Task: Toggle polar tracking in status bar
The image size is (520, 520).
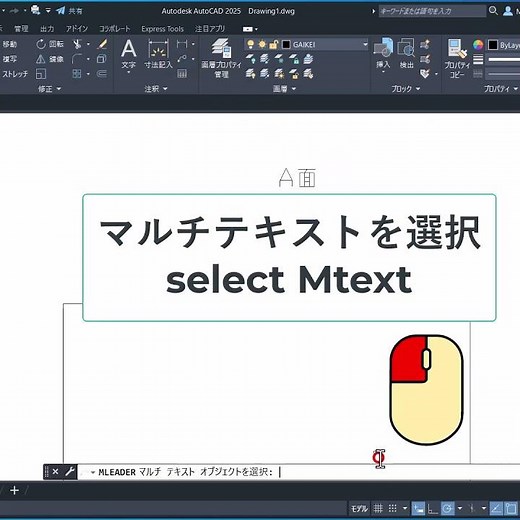Action: 447,508
